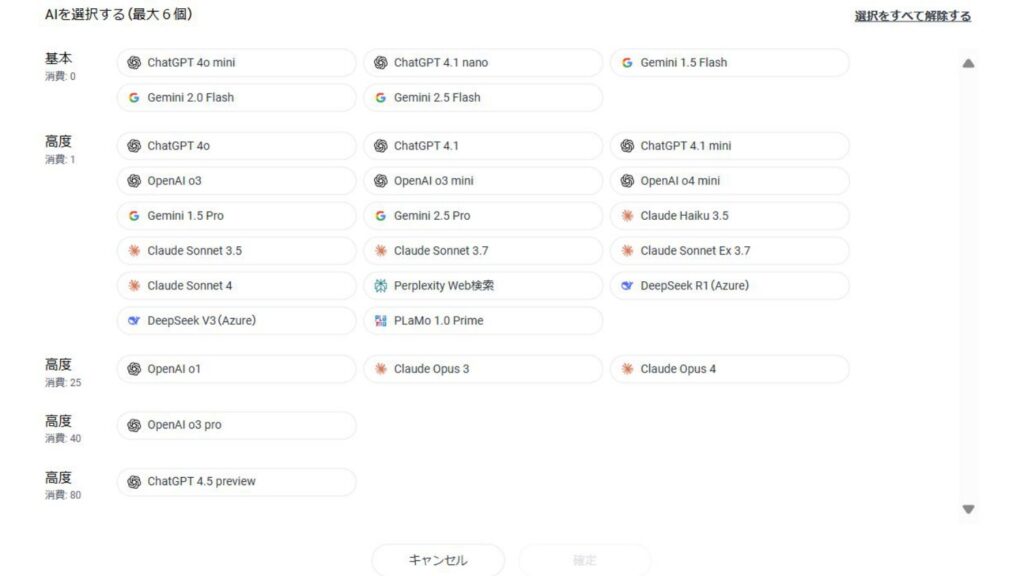Click the Claude icon beside Claude Opus 3
This screenshot has width=1024, height=576.
coord(381,369)
